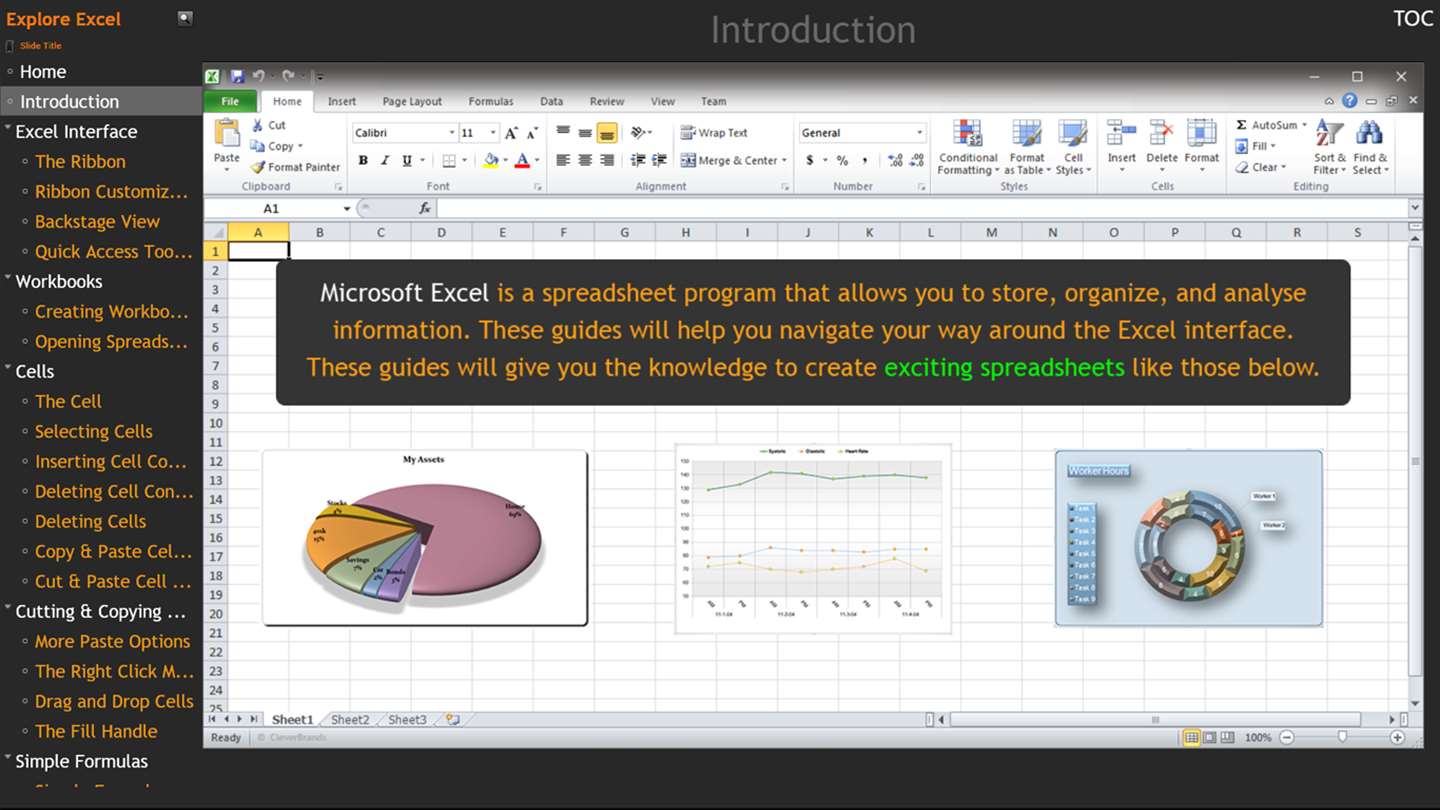
Task: Click the AutoSum sigma icon
Action: 1241,125
